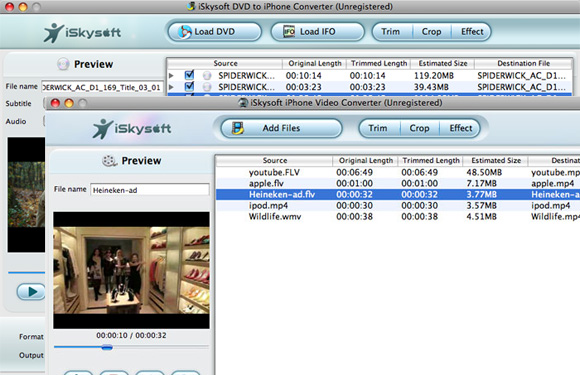This screenshot has height=375, width=580.
Task: Expand the first SPIDERWICK title row
Action: [x=171, y=76]
